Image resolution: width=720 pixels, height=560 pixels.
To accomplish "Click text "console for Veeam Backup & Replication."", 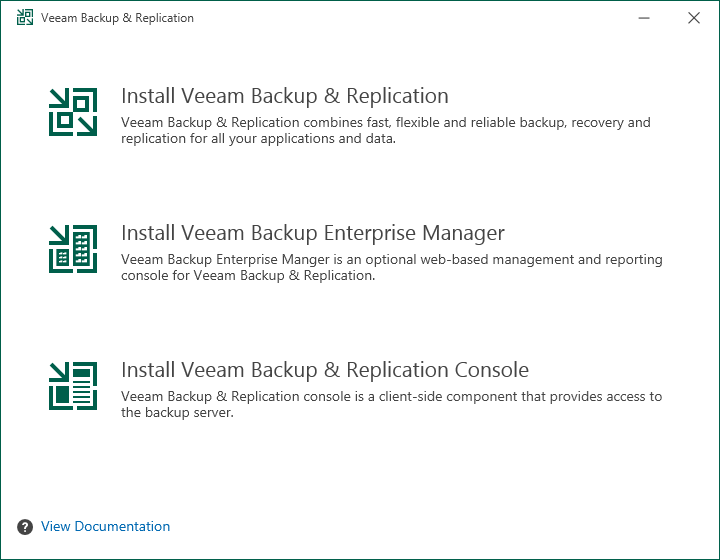I will pyautogui.click(x=248, y=276).
